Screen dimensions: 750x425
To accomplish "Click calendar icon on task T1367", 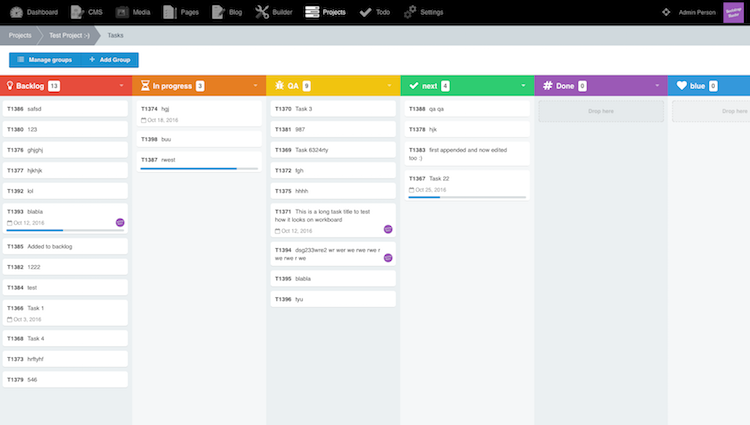I will coord(411,190).
